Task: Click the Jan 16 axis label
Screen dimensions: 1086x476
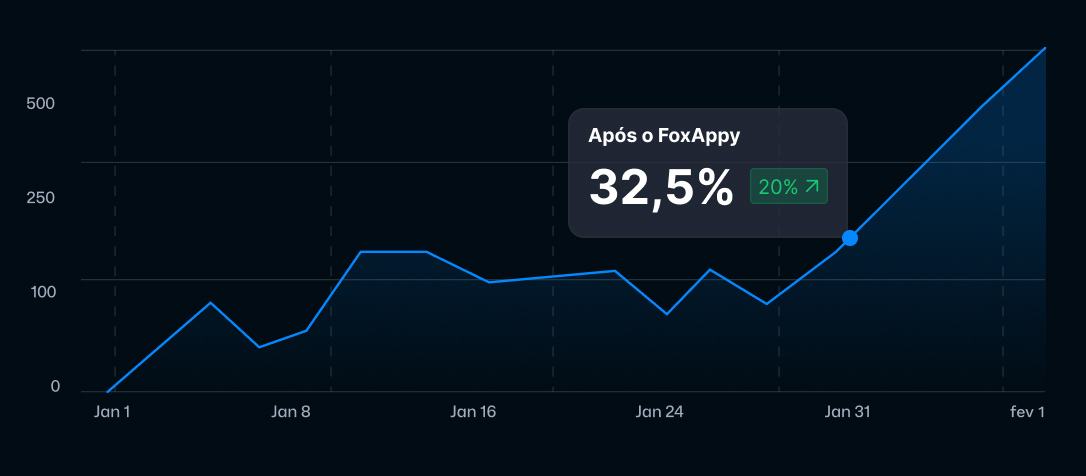Action: [x=473, y=411]
